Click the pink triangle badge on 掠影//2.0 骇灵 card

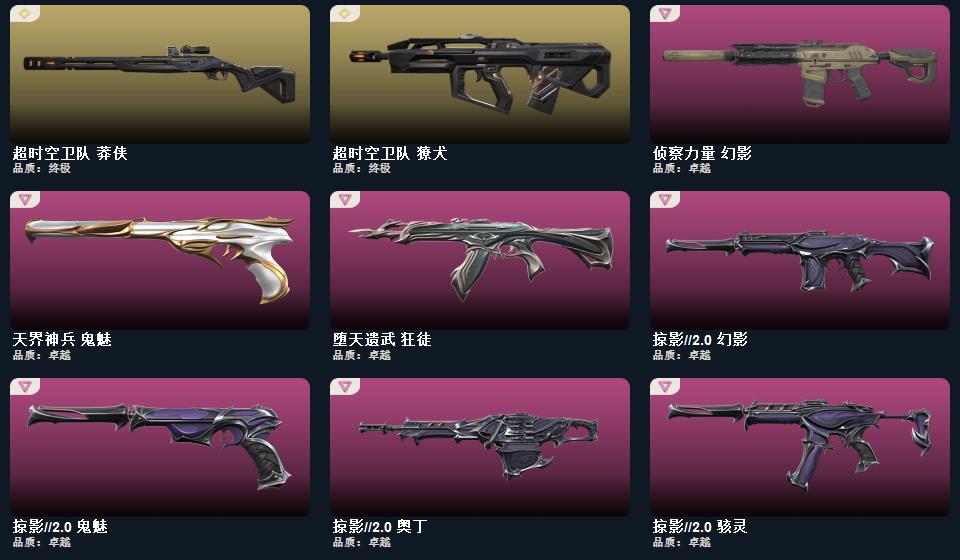665,386
